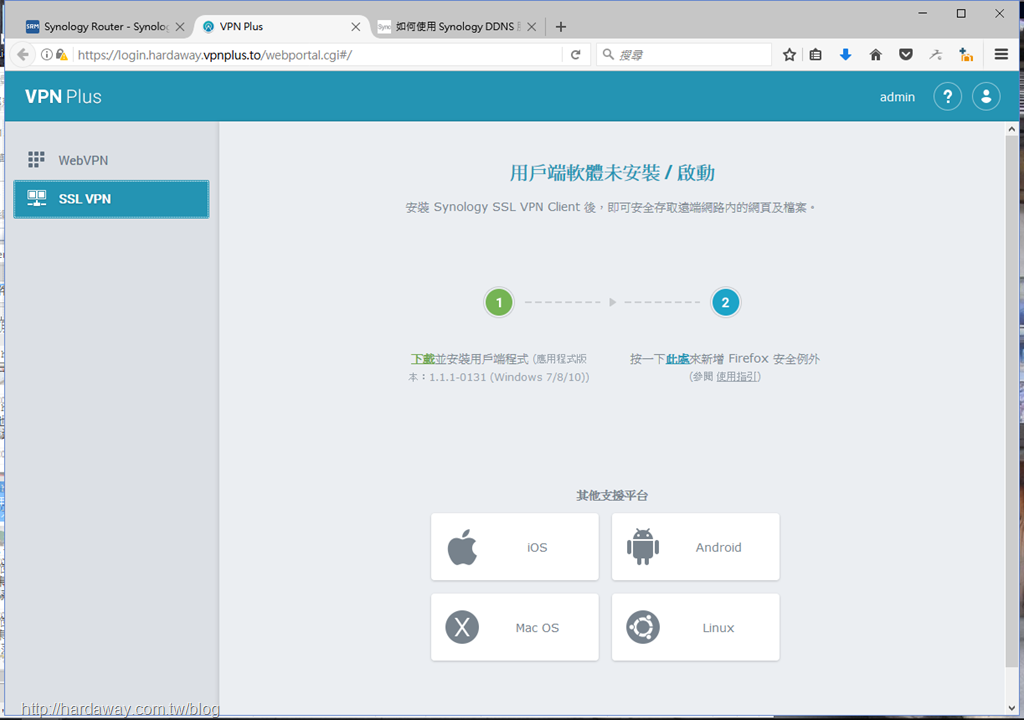Viewport: 1024px width, 720px height.
Task: Click the 用戶端軟體未安裝 / 啟動 heading
Action: pyautogui.click(x=612, y=173)
